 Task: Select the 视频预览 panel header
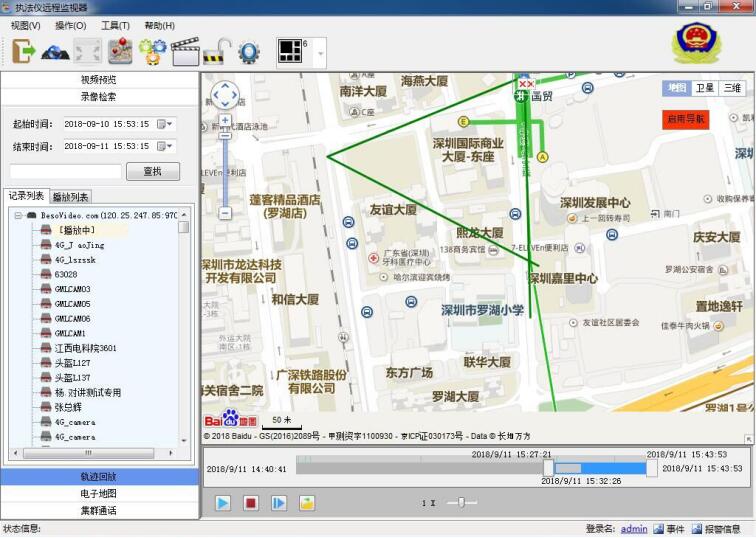tap(99, 80)
